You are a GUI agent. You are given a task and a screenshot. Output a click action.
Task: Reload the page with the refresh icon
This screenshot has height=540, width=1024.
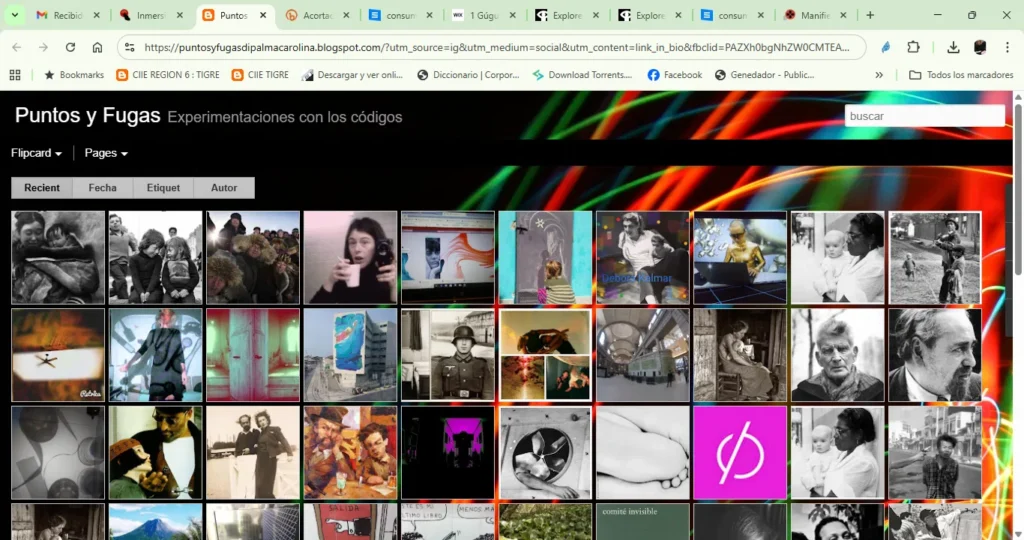click(70, 47)
